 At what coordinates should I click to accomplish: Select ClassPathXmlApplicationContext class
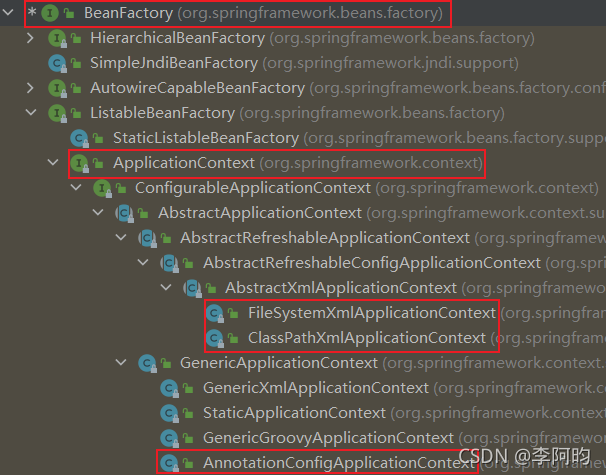pos(367,338)
